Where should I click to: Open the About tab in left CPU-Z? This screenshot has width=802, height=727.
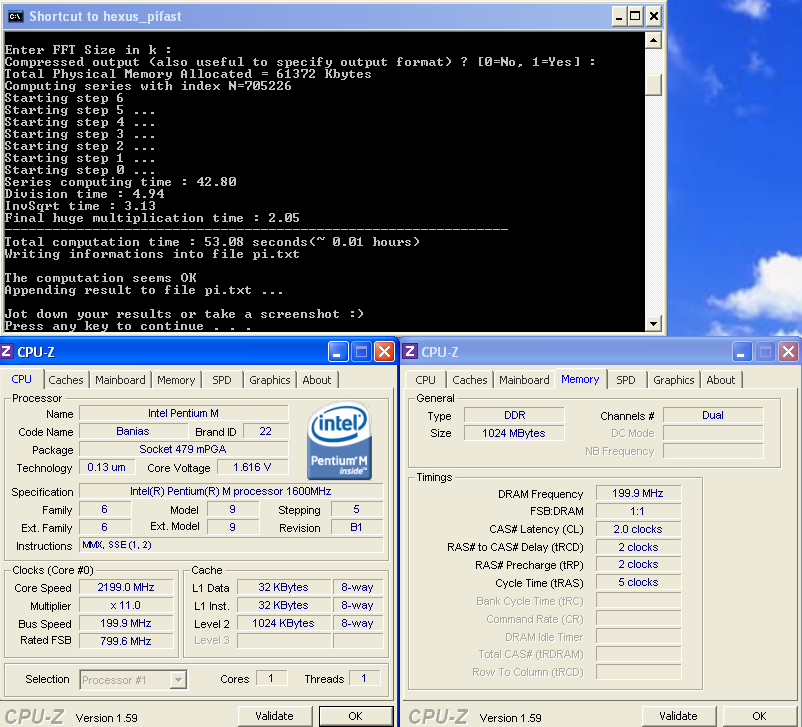317,380
